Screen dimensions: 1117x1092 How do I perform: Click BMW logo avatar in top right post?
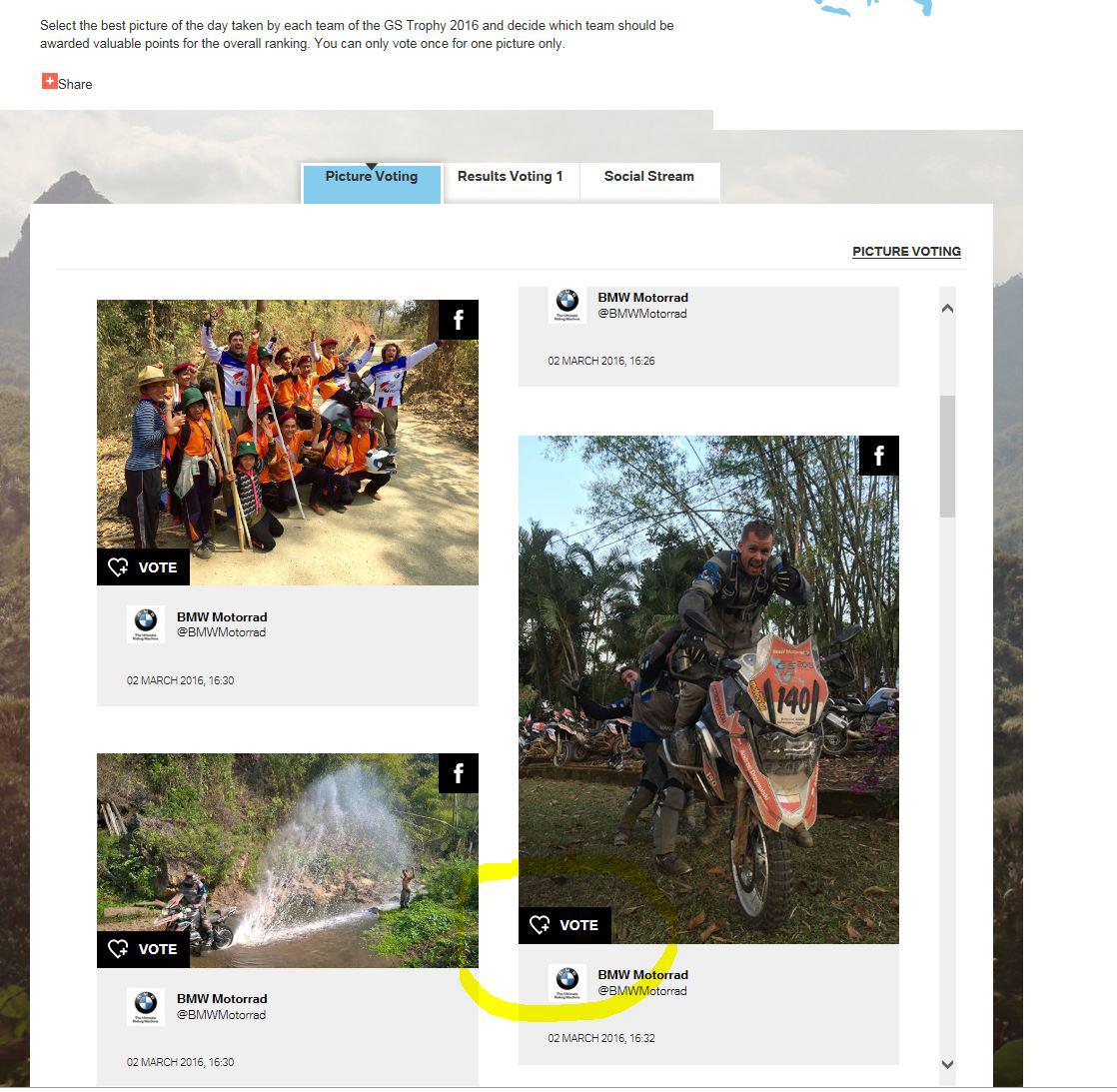567,305
